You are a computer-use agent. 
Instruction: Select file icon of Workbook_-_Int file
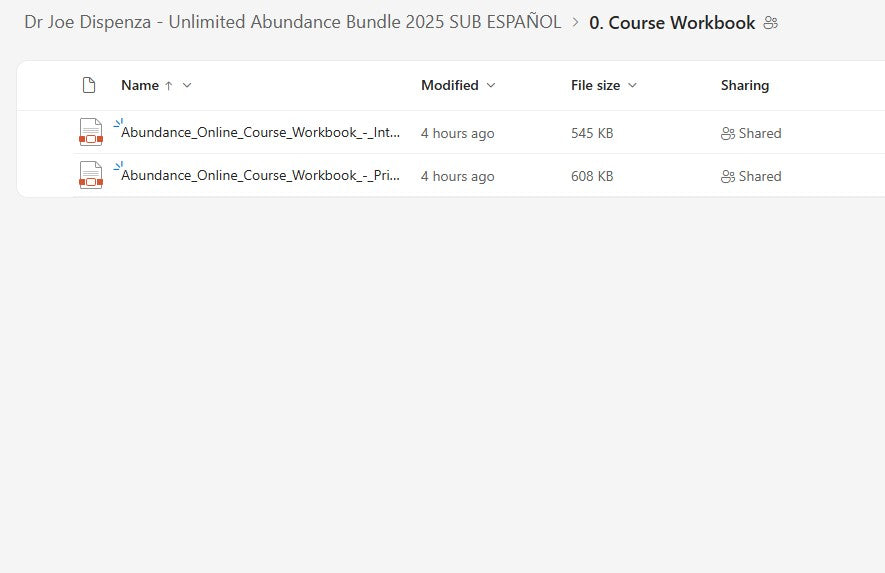pyautogui.click(x=91, y=132)
